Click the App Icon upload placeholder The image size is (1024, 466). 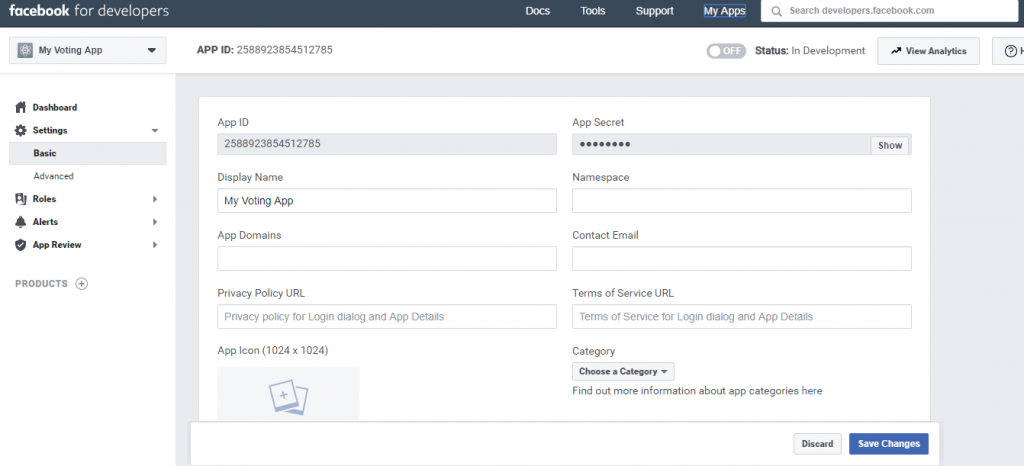coord(288,394)
